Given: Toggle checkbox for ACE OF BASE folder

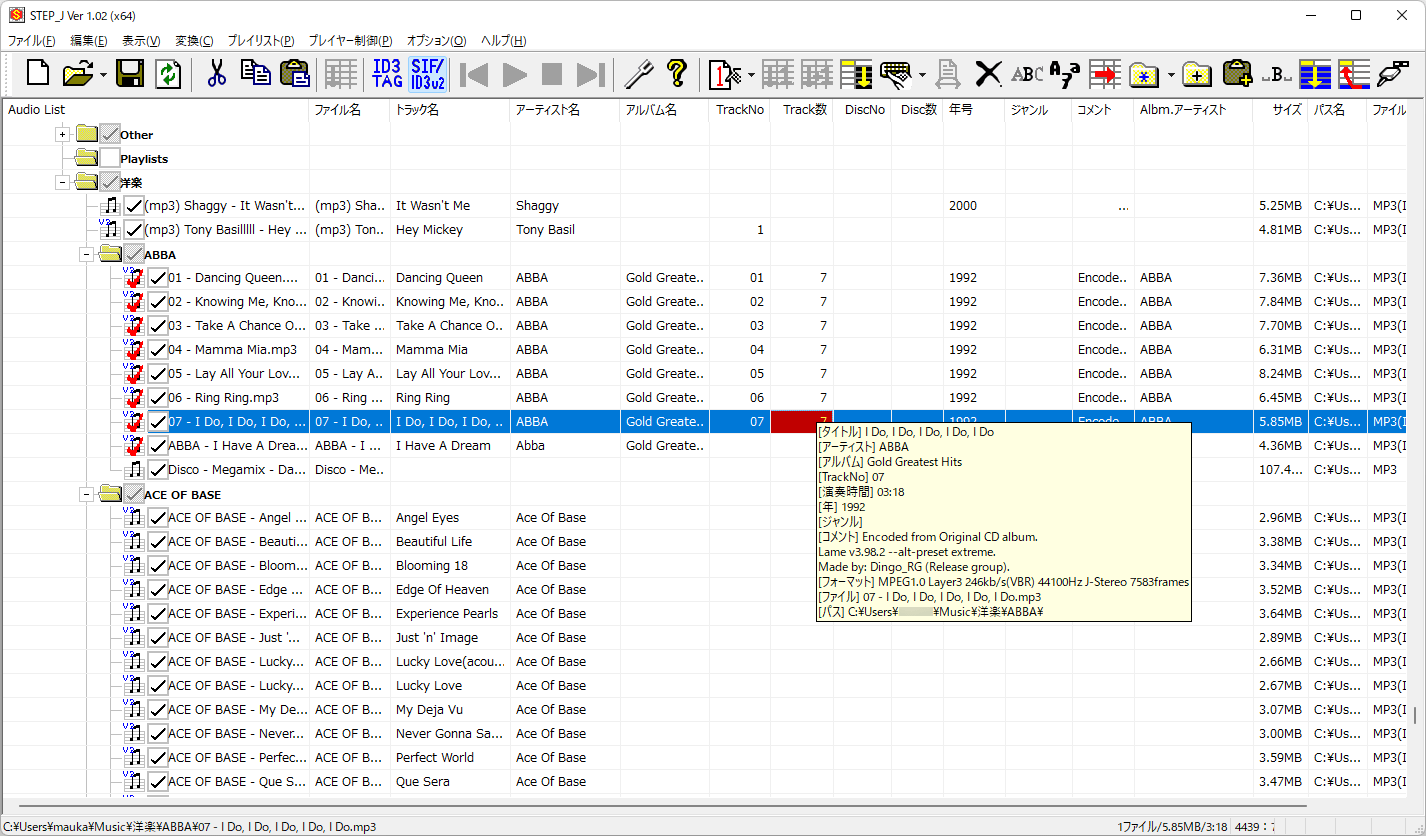Looking at the screenshot, I should tap(134, 494).
